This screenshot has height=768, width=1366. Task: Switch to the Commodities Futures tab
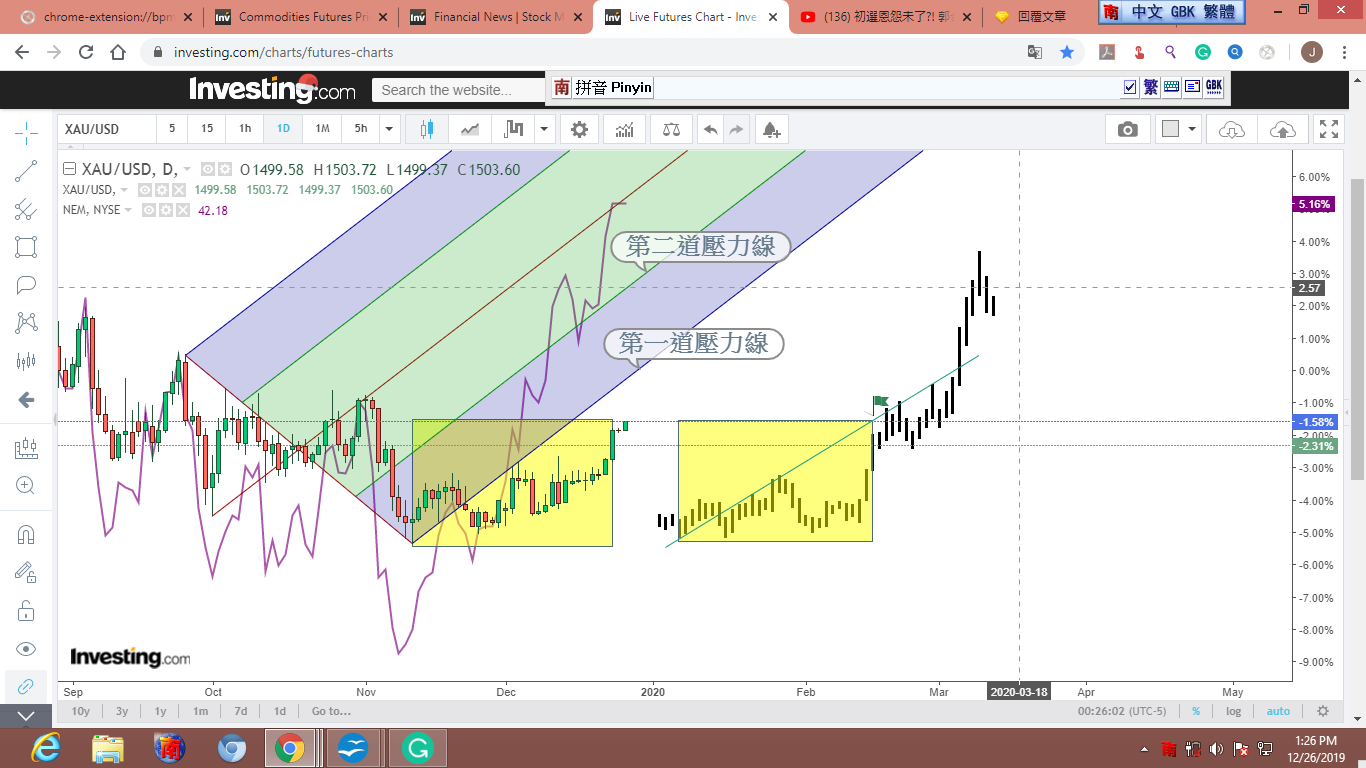300,17
